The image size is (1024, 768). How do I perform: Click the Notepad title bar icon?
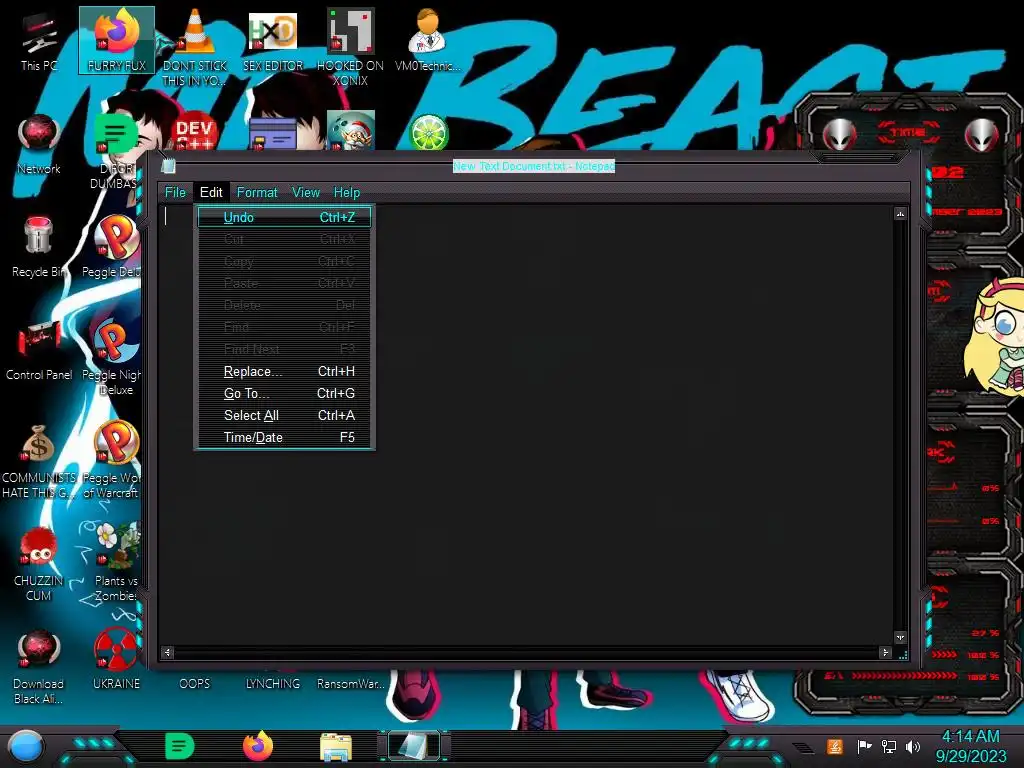click(168, 166)
